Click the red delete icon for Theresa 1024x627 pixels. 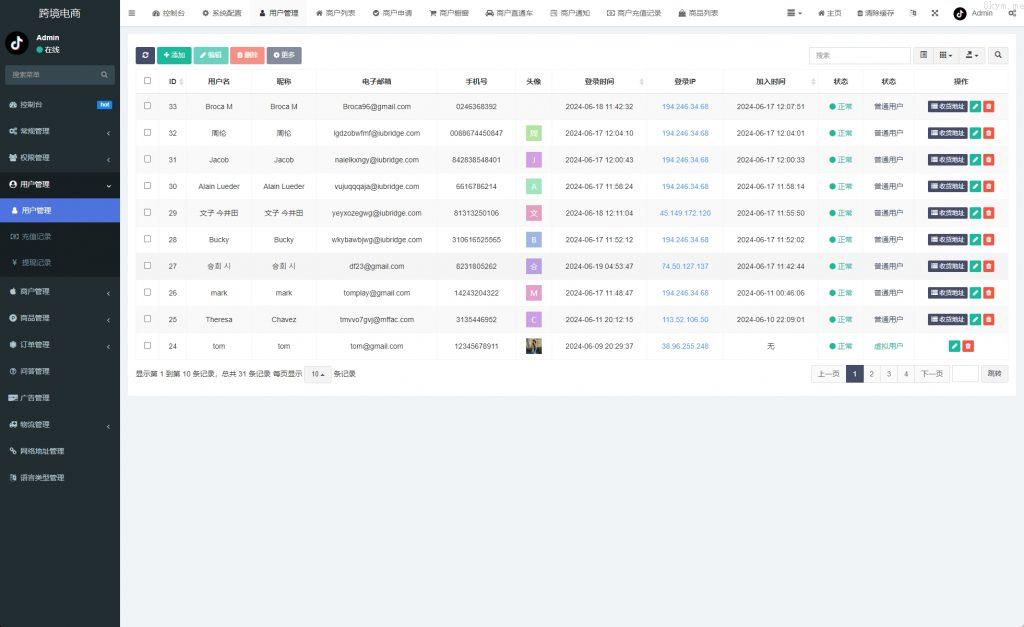point(988,319)
